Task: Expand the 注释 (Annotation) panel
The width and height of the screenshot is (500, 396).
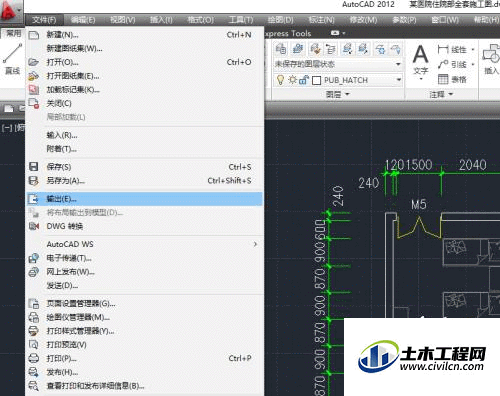Action: tap(441, 94)
